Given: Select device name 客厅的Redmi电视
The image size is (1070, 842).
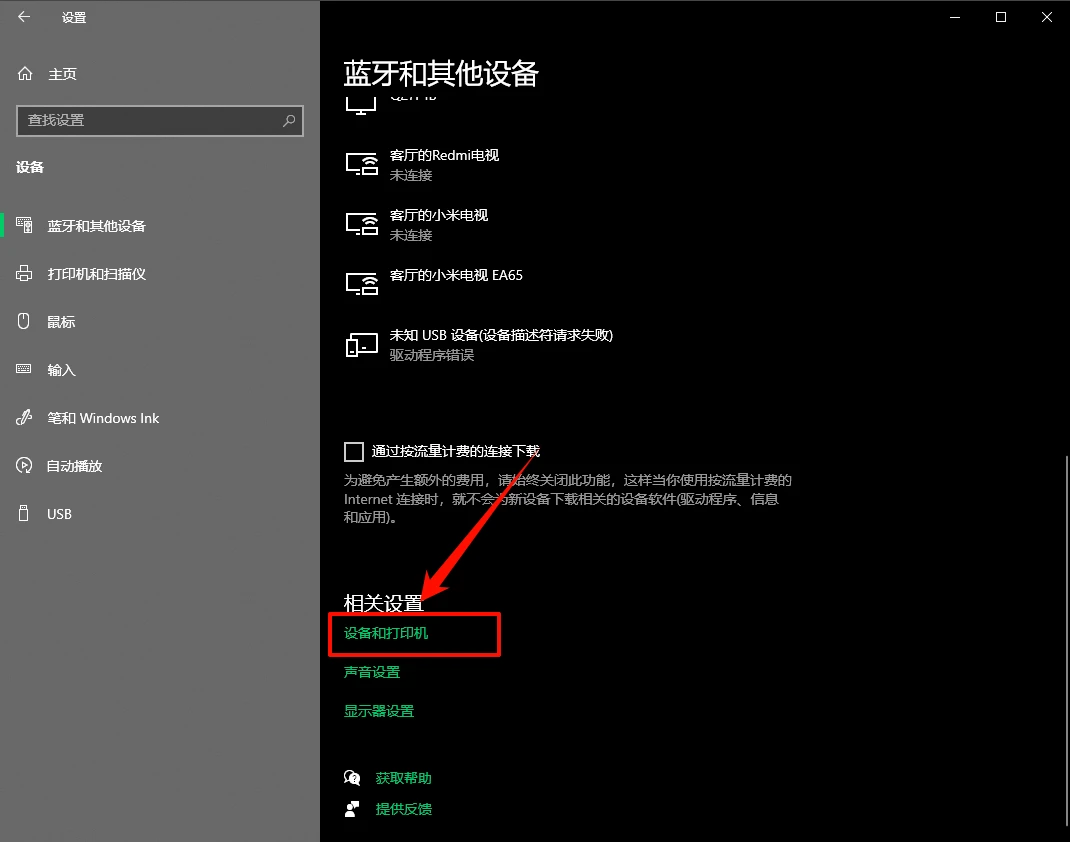Looking at the screenshot, I should pyautogui.click(x=444, y=156).
